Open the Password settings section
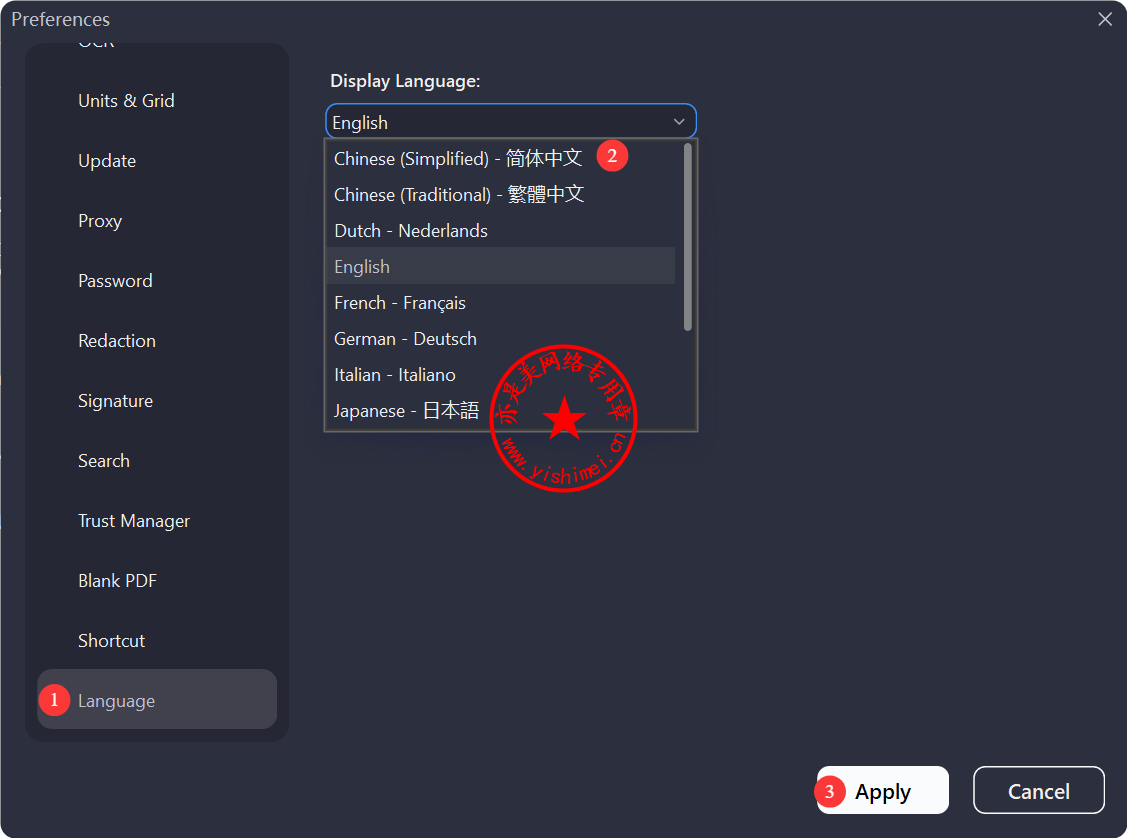1127x838 pixels. pyautogui.click(x=115, y=281)
